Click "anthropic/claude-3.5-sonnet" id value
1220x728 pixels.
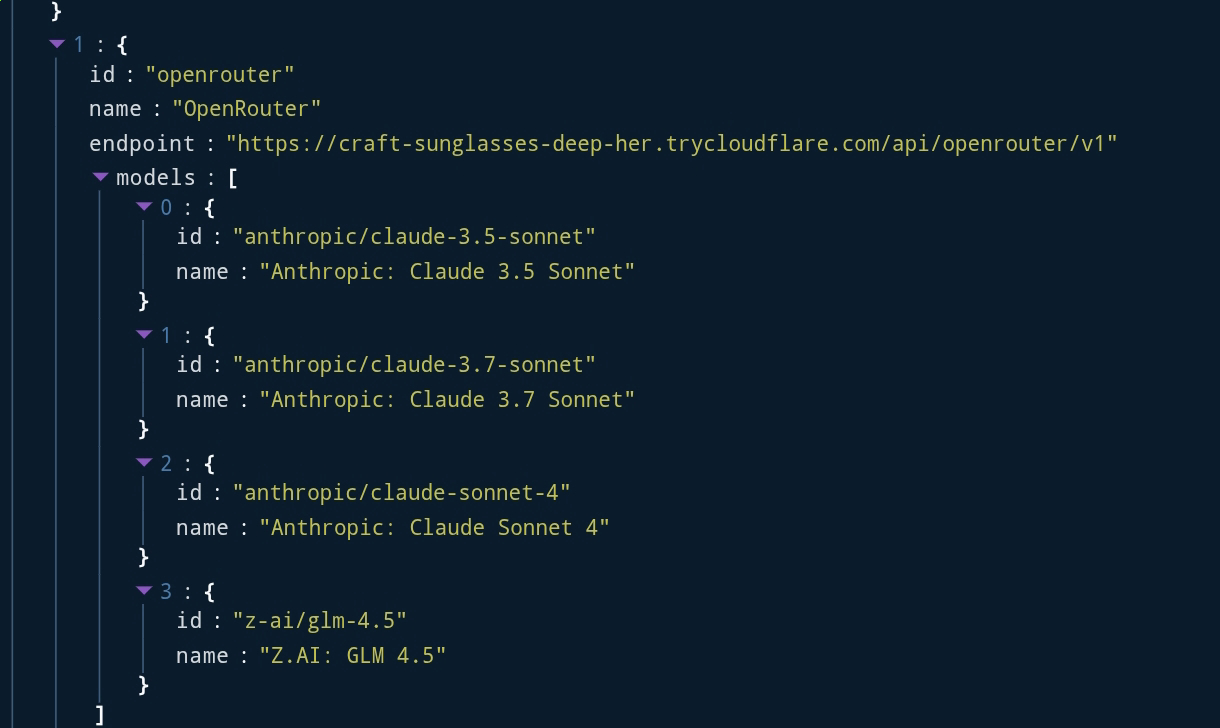coord(414,236)
